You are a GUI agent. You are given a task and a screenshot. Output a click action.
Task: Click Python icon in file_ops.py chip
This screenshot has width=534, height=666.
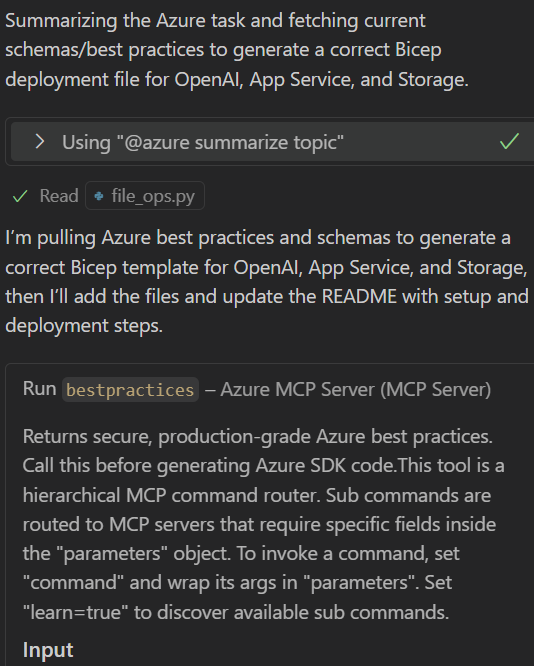tap(99, 196)
